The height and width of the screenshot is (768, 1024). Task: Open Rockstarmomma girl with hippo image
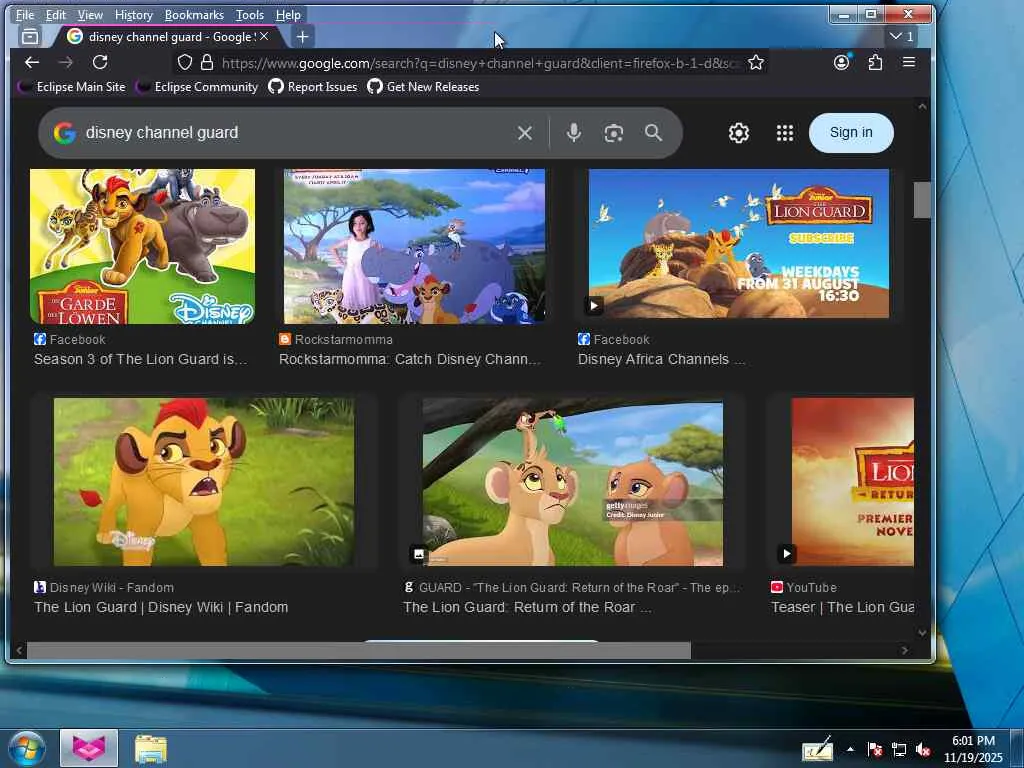tap(414, 246)
